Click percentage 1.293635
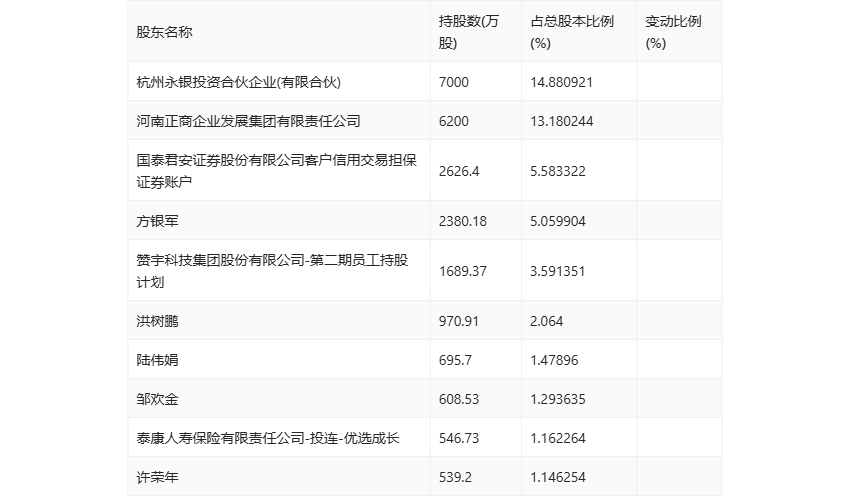 (558, 399)
